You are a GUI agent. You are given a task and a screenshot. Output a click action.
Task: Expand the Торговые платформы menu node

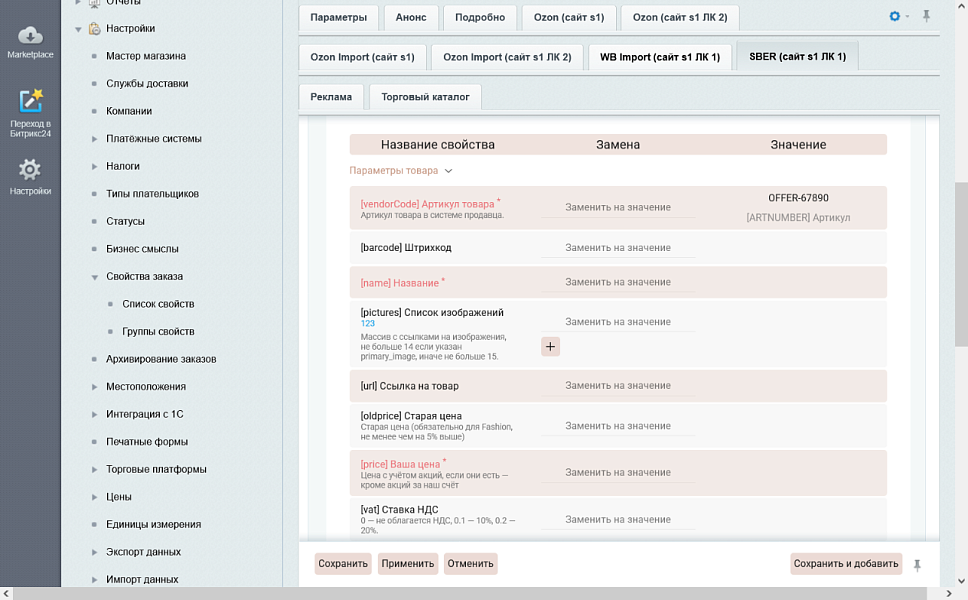94,469
